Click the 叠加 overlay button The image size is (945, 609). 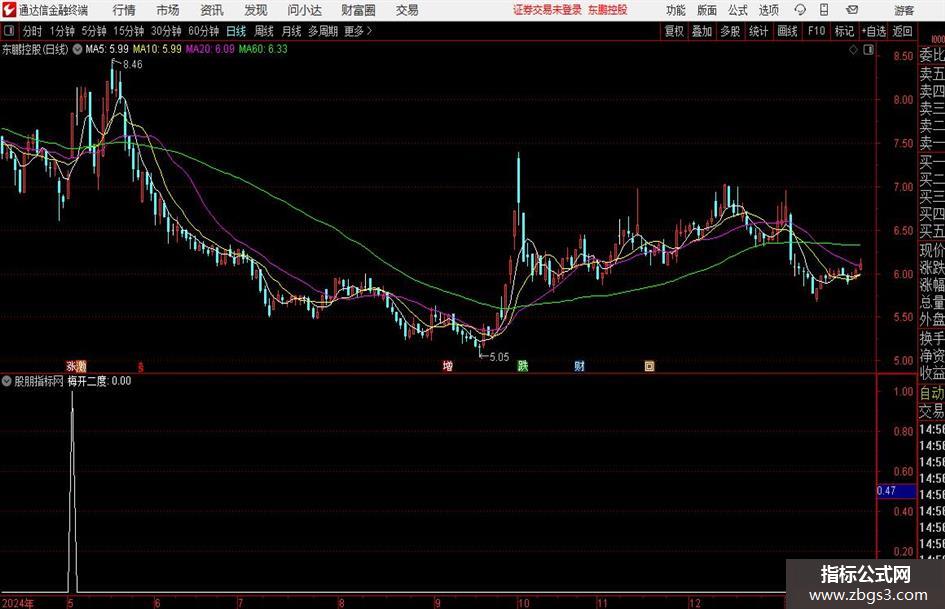pos(702,31)
